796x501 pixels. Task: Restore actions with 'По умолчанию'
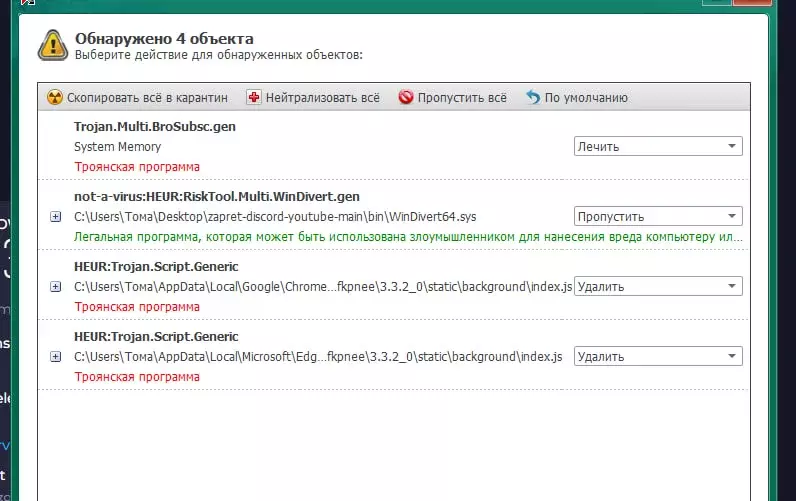577,97
